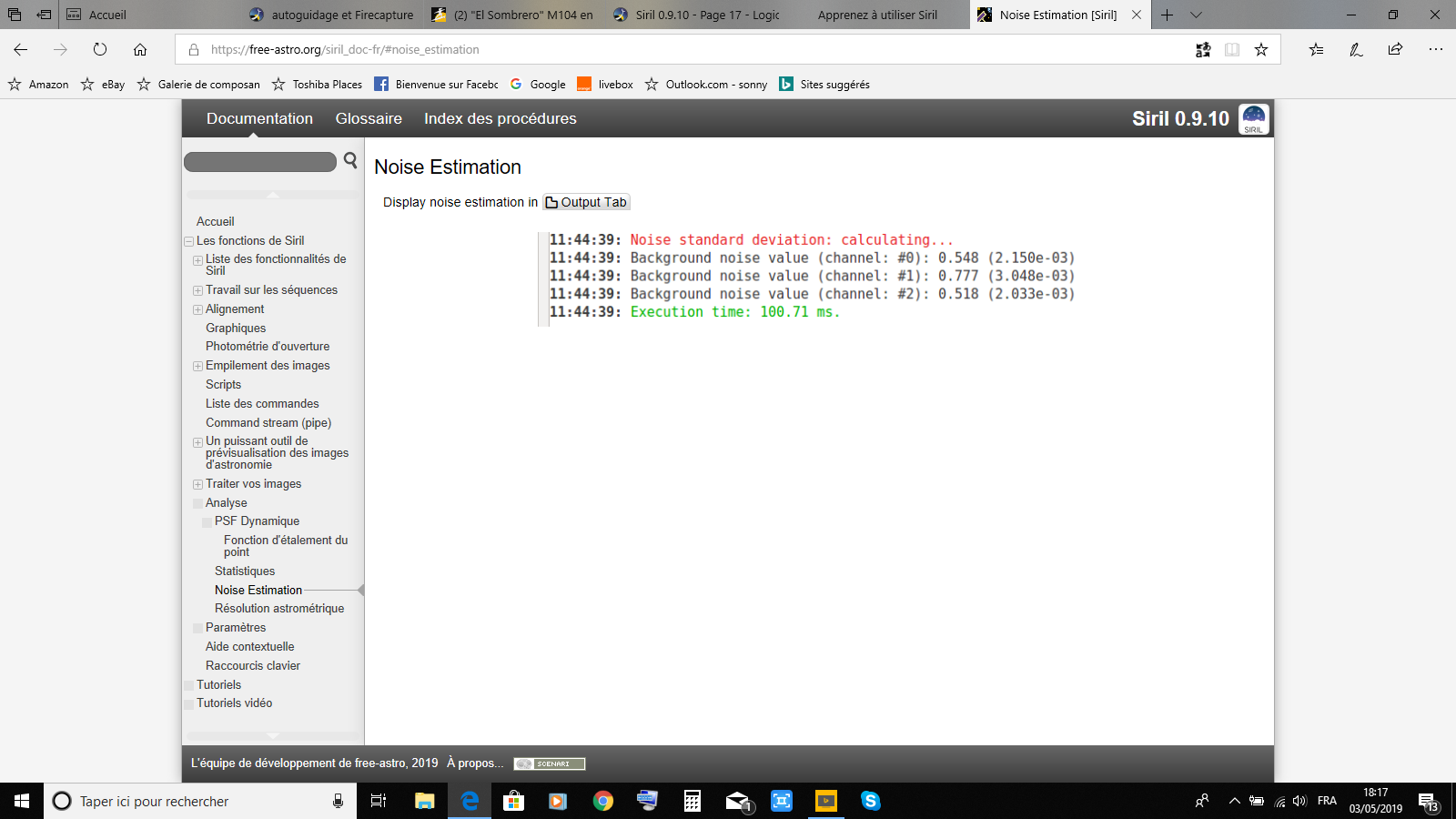Open the Glossaire menu item
The width and height of the screenshot is (1456, 819).
tap(369, 118)
